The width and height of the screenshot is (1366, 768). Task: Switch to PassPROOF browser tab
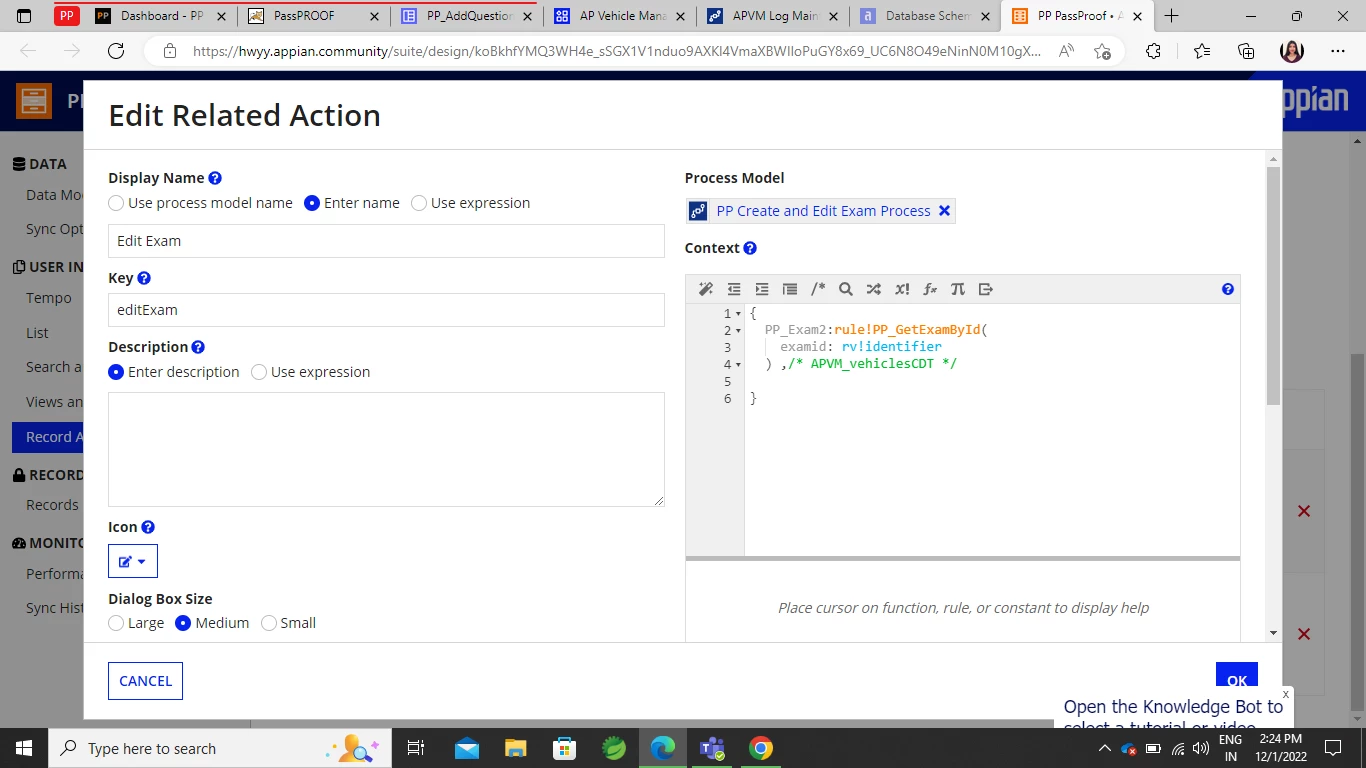(x=315, y=16)
